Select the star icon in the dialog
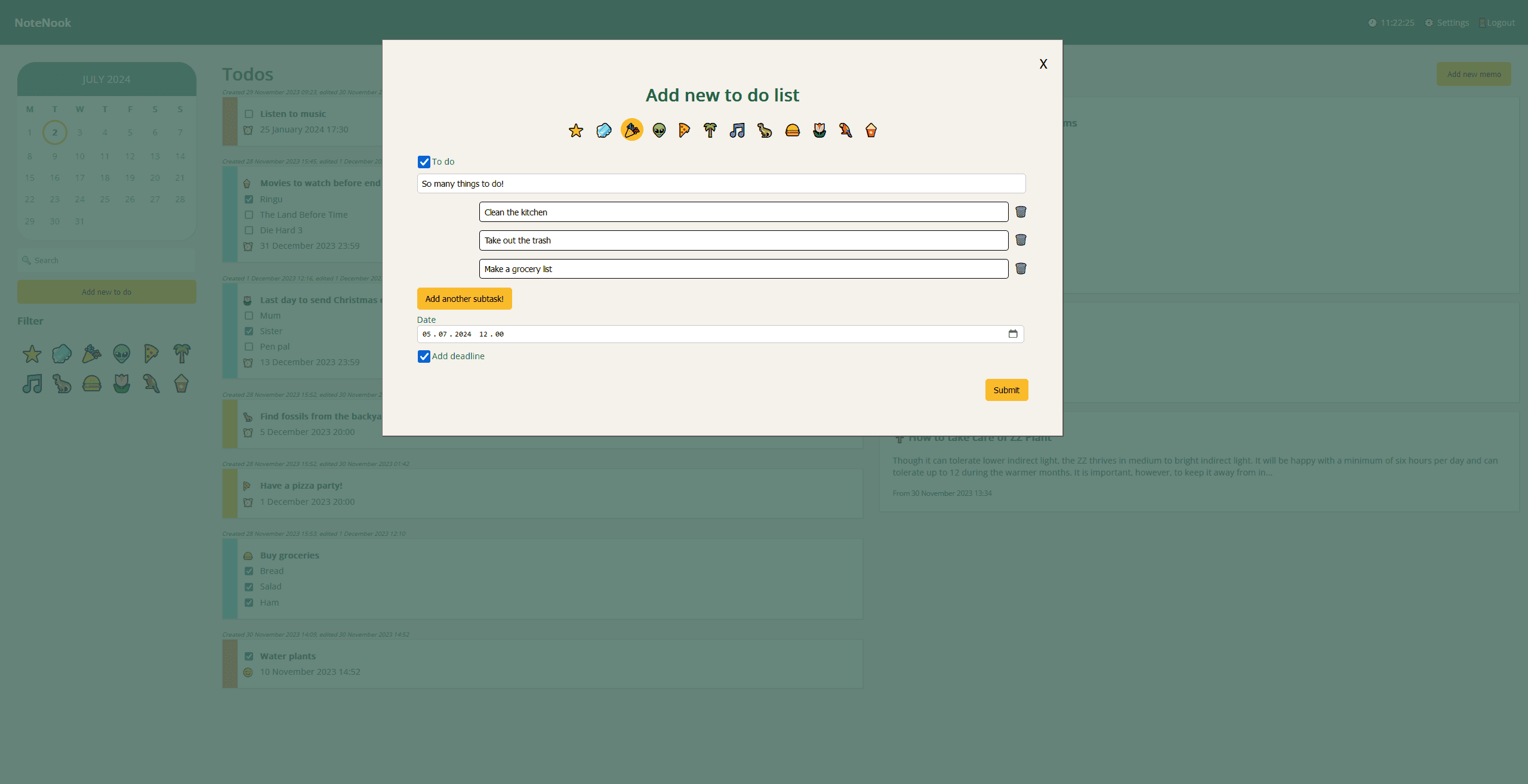The image size is (1528, 784). pyautogui.click(x=575, y=130)
